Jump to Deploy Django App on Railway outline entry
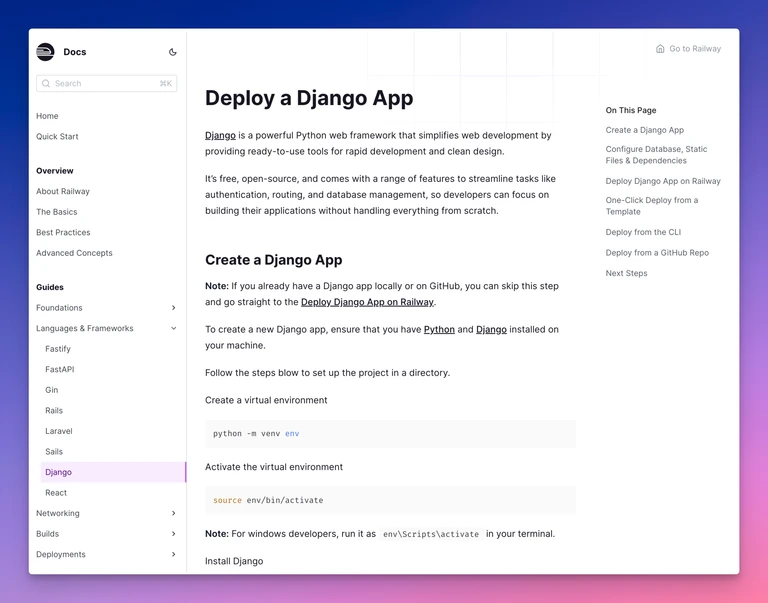This screenshot has height=603, width=768. (663, 181)
